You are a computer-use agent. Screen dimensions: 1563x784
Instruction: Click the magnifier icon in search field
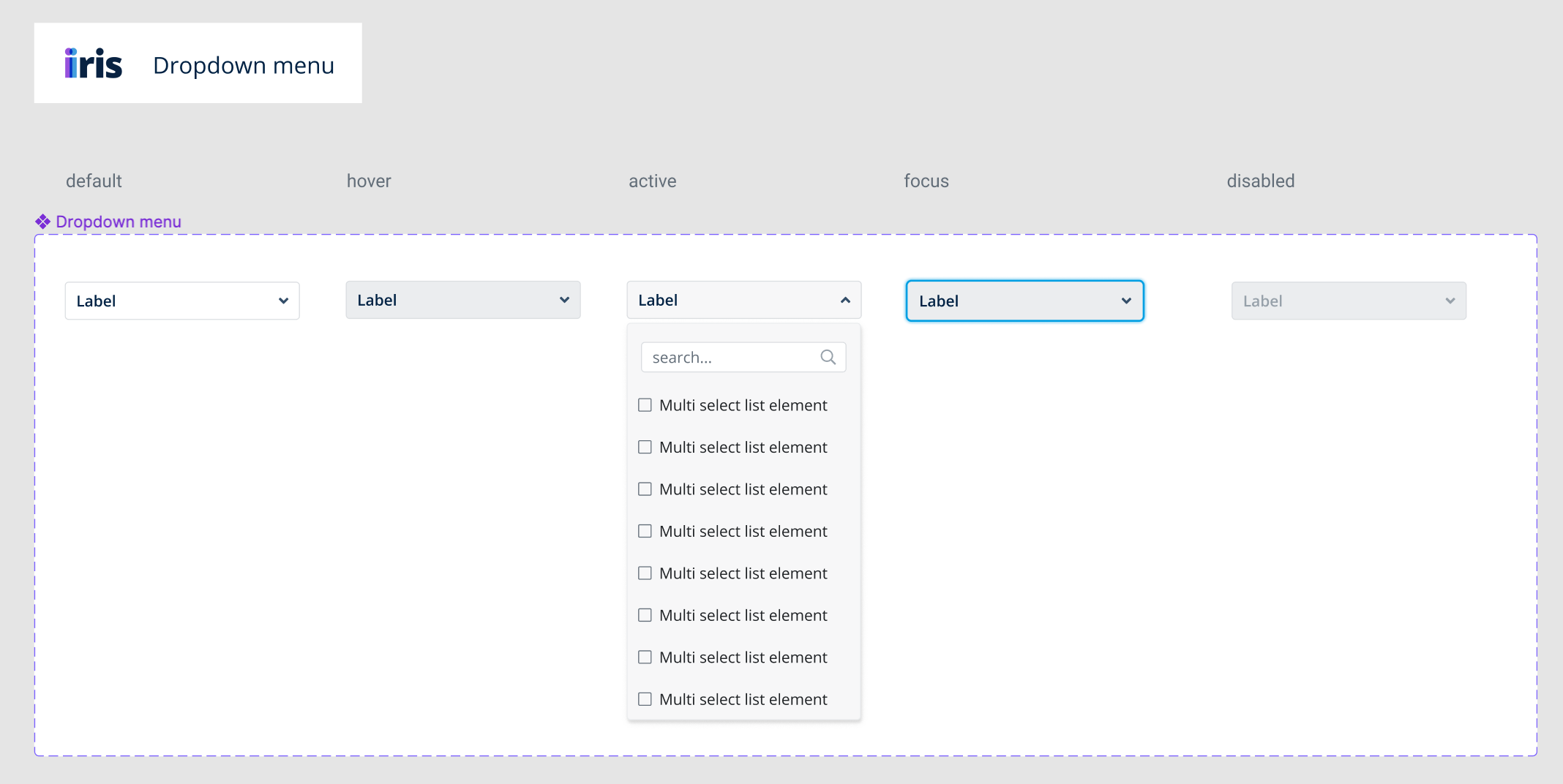(x=828, y=357)
